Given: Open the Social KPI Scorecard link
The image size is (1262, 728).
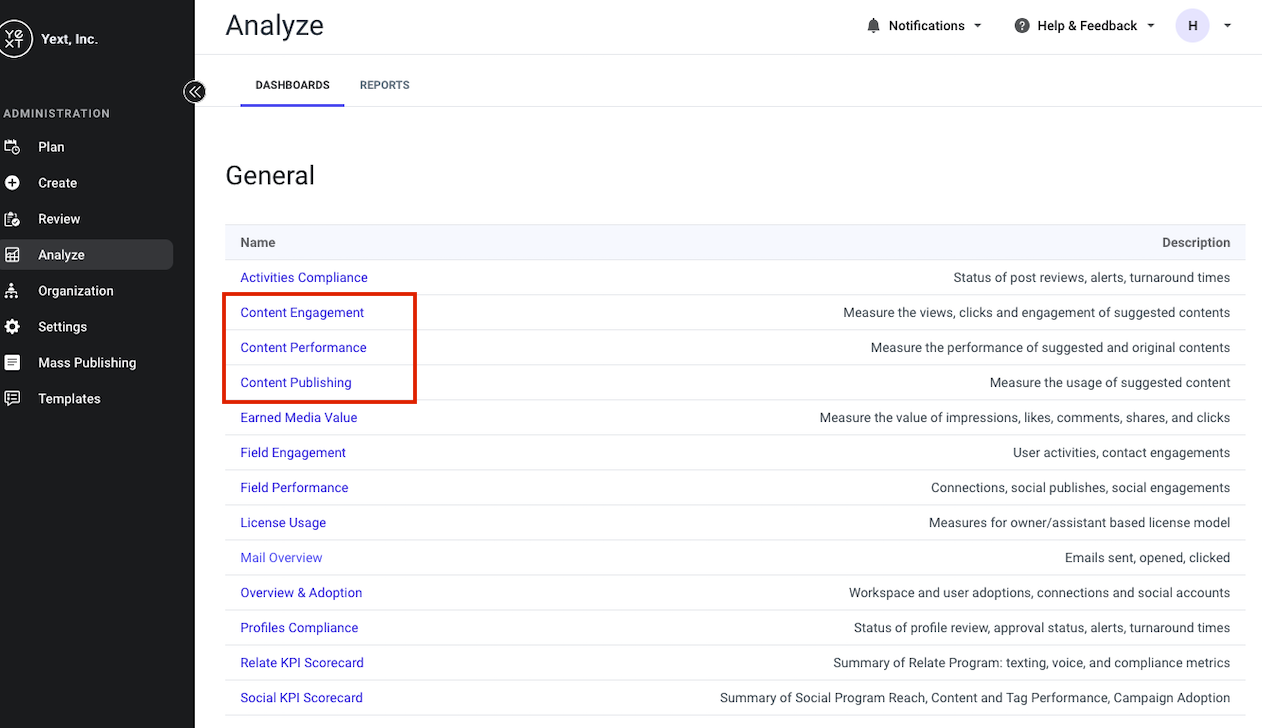Looking at the screenshot, I should (301, 698).
